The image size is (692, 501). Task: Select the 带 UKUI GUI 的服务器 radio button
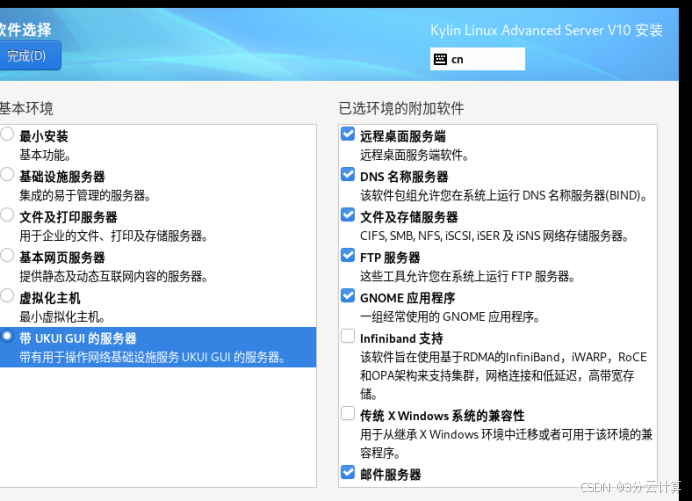(7, 336)
